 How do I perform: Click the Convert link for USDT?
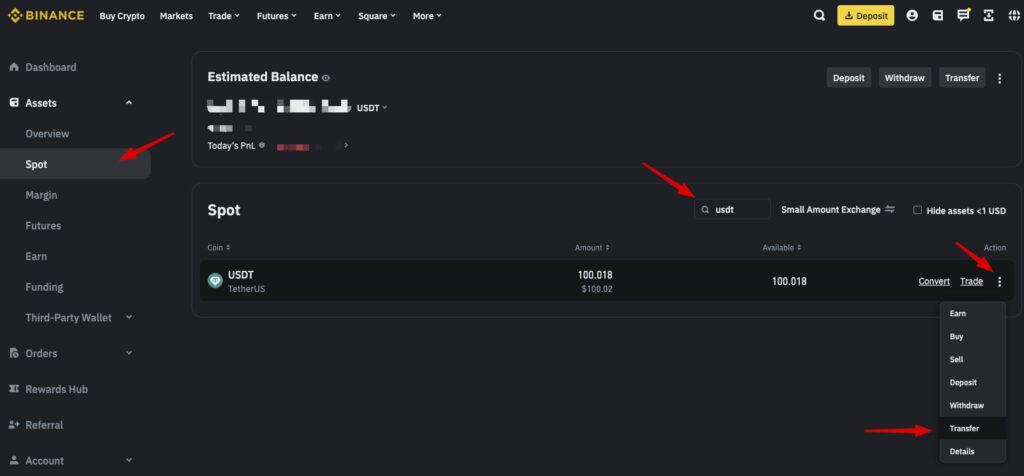934,281
